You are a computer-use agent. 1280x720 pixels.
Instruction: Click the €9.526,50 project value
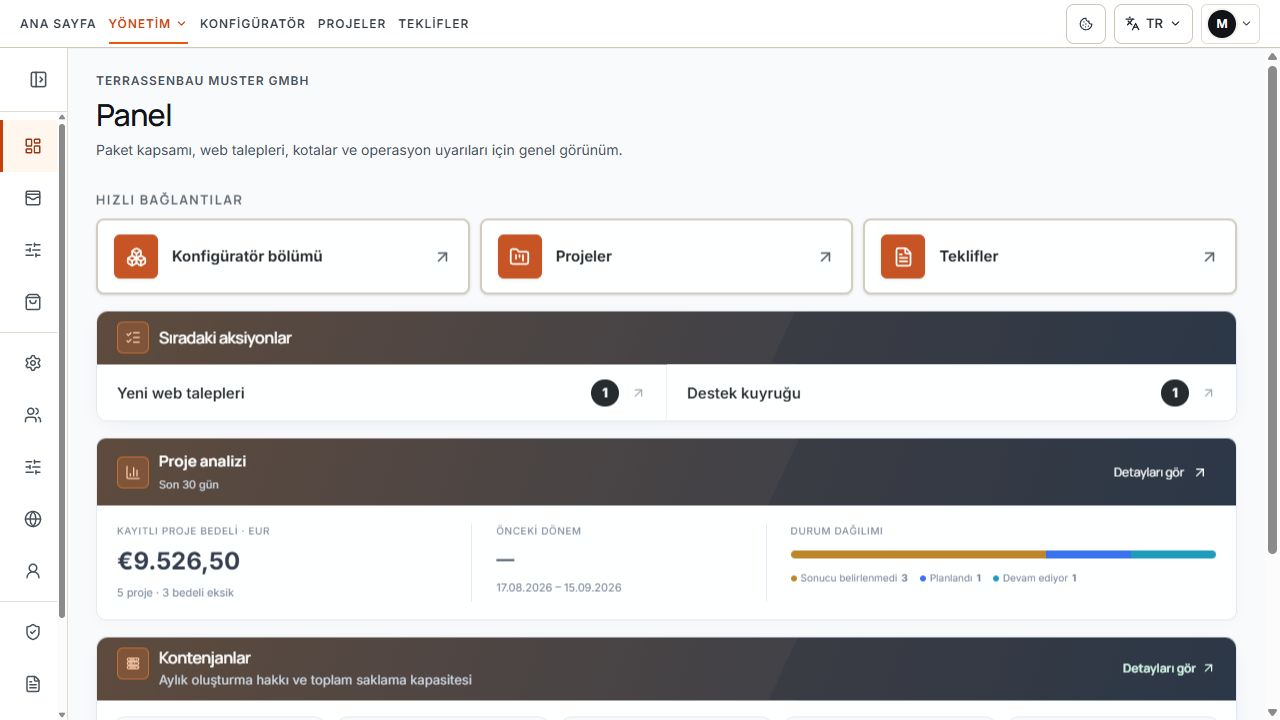click(178, 561)
